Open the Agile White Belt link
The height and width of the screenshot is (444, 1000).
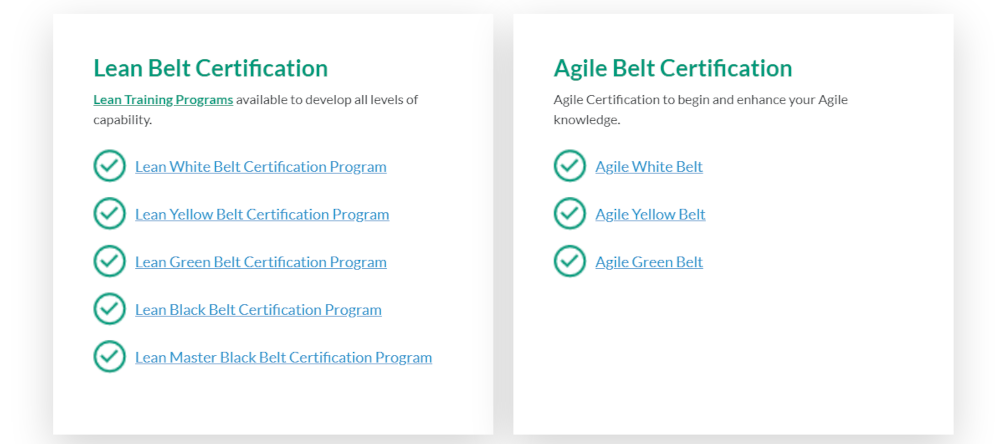[649, 166]
